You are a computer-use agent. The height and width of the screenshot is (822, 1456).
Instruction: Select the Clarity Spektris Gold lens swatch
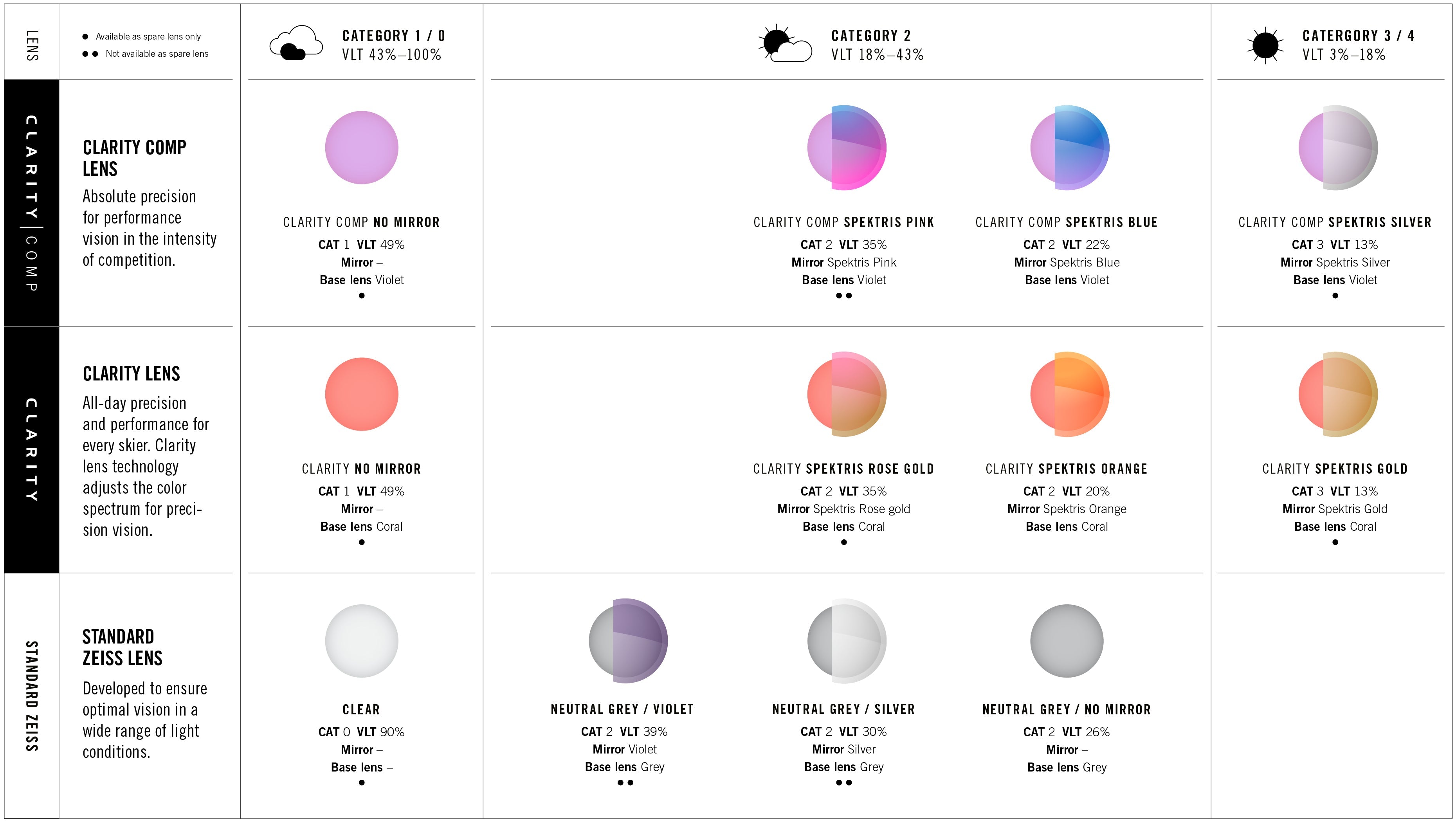point(1337,394)
